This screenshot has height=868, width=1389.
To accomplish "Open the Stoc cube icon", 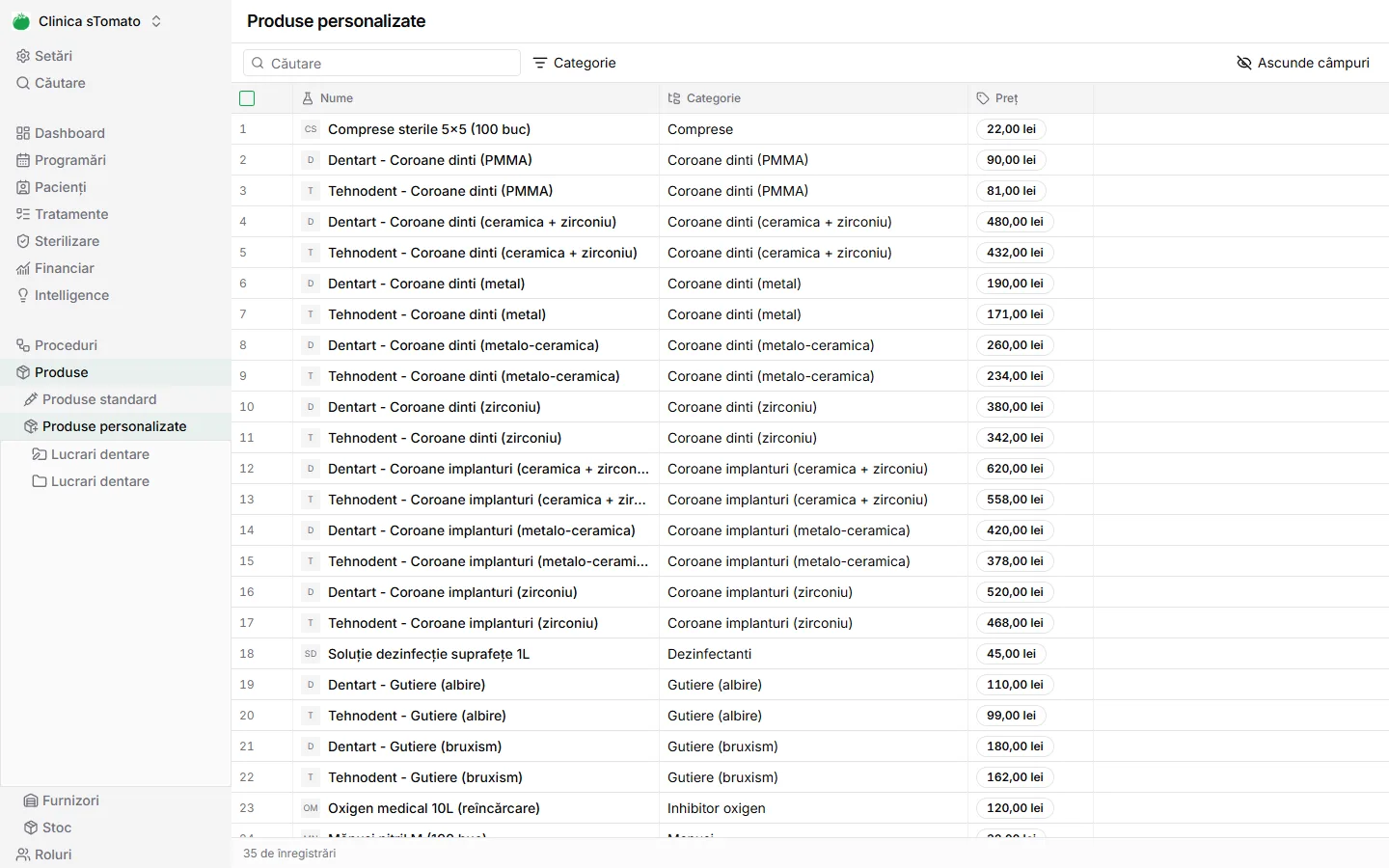I will 31,827.
